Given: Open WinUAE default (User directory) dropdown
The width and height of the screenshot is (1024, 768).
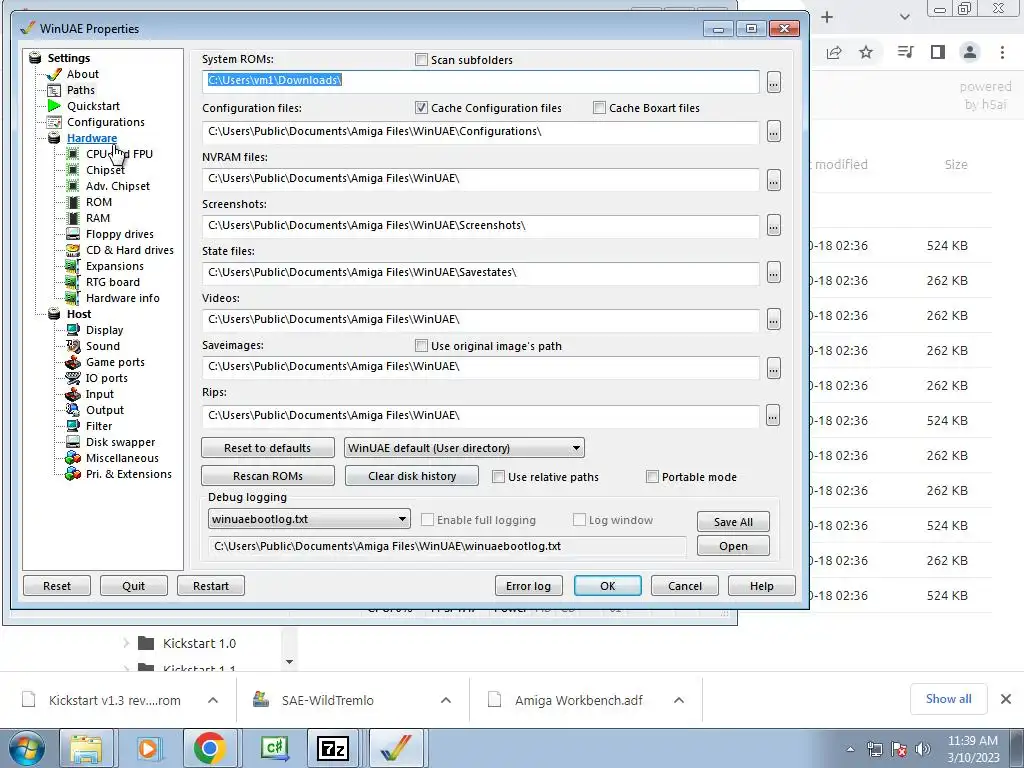Looking at the screenshot, I should click(464, 448).
